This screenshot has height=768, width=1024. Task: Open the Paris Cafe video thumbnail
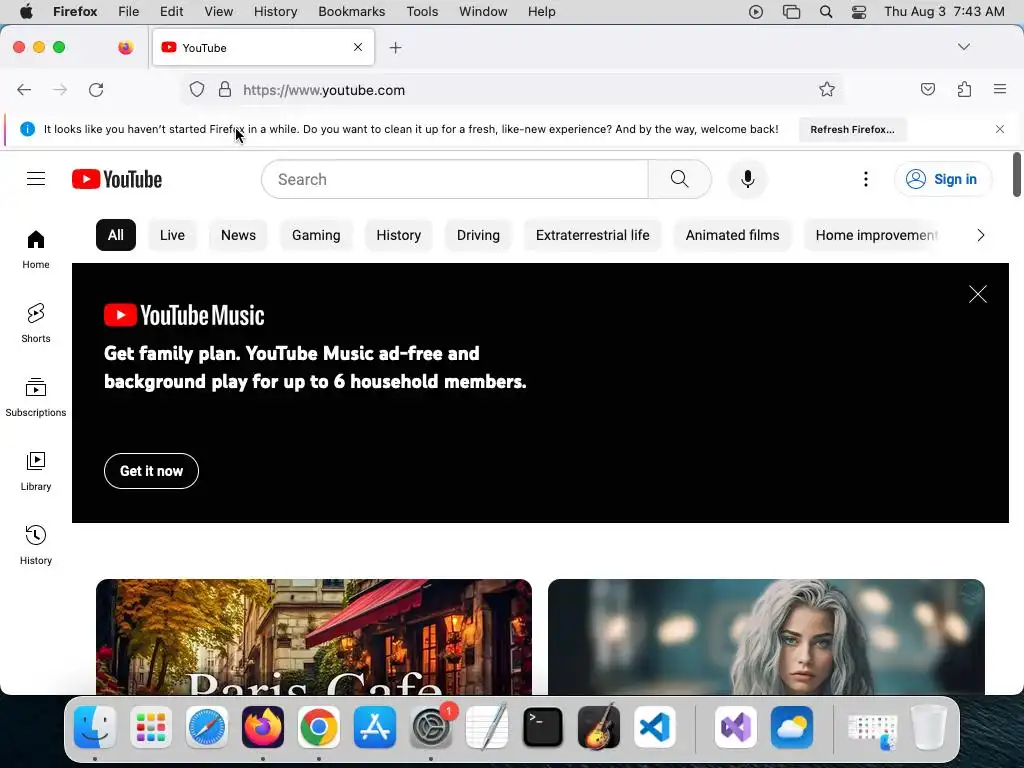313,637
